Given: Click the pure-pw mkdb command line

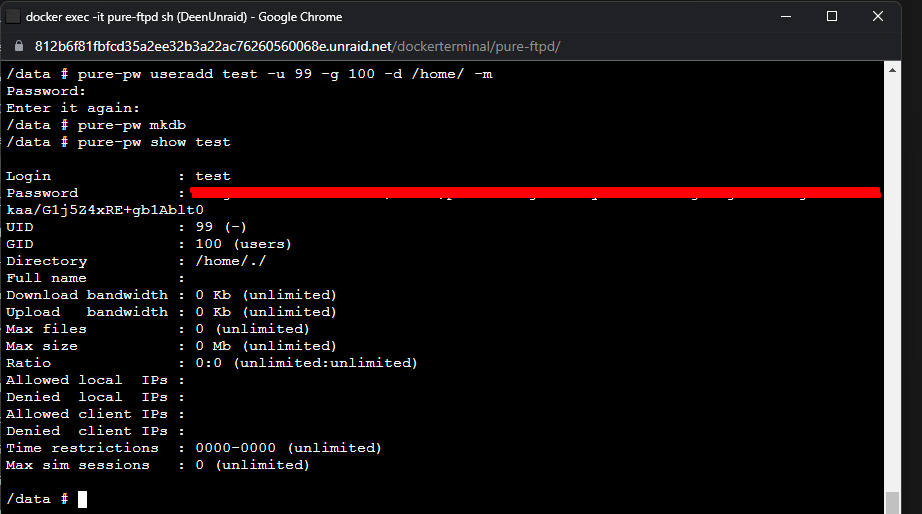Looking at the screenshot, I should [96, 125].
